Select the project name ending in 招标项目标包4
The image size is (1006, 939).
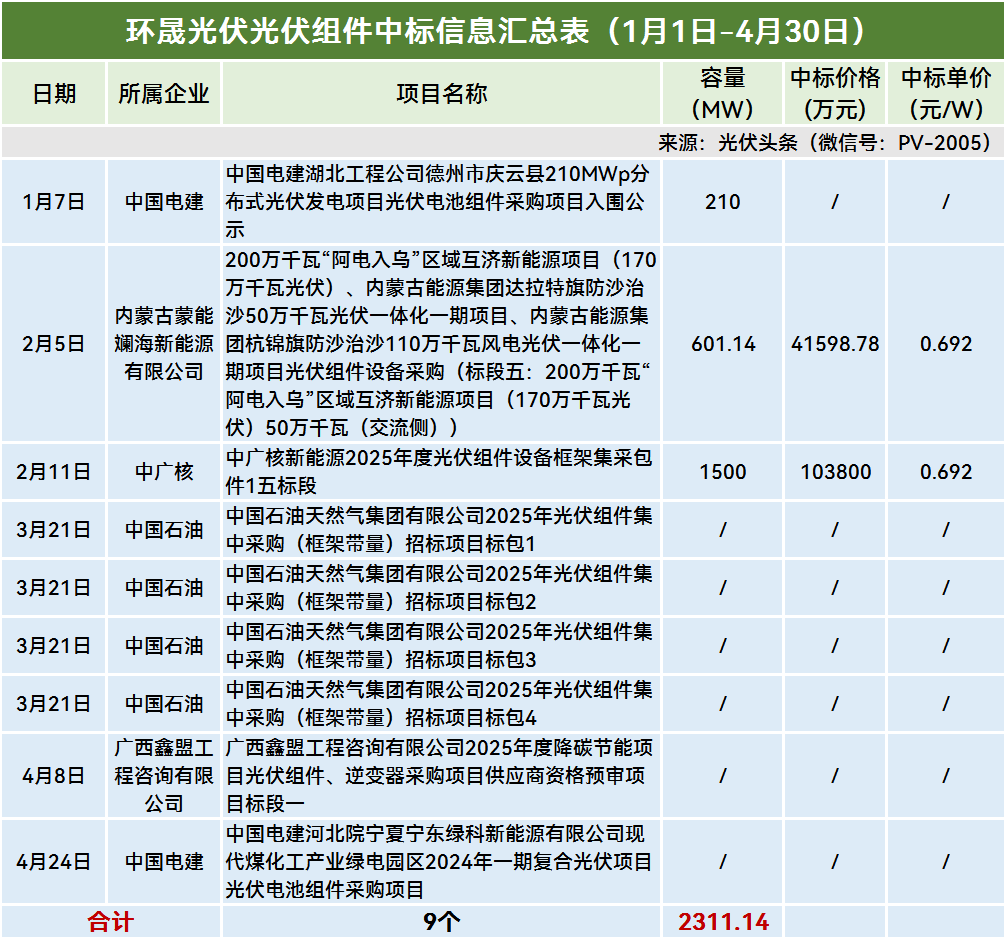coord(439,704)
